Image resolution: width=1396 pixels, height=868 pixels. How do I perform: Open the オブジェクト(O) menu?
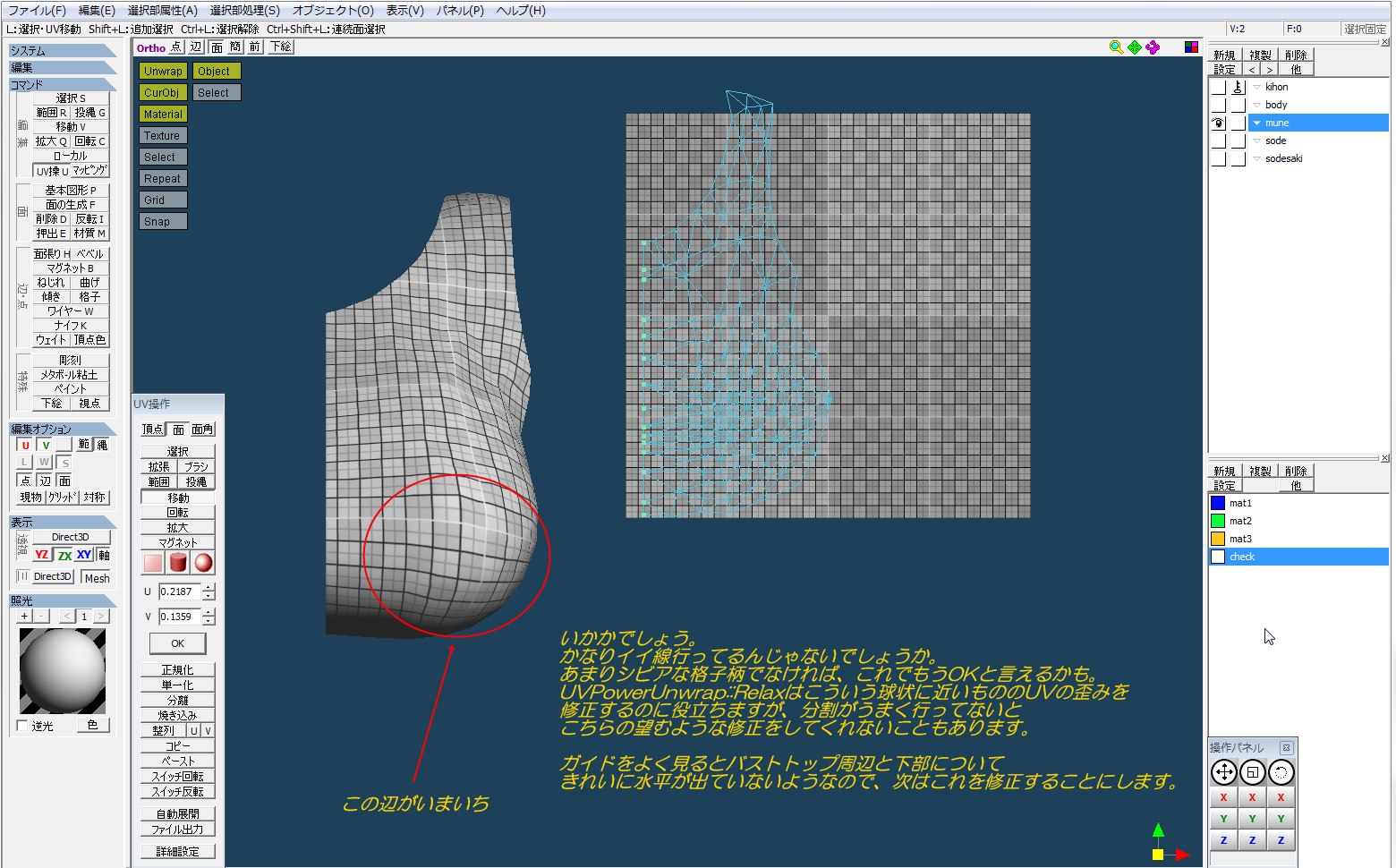(333, 11)
